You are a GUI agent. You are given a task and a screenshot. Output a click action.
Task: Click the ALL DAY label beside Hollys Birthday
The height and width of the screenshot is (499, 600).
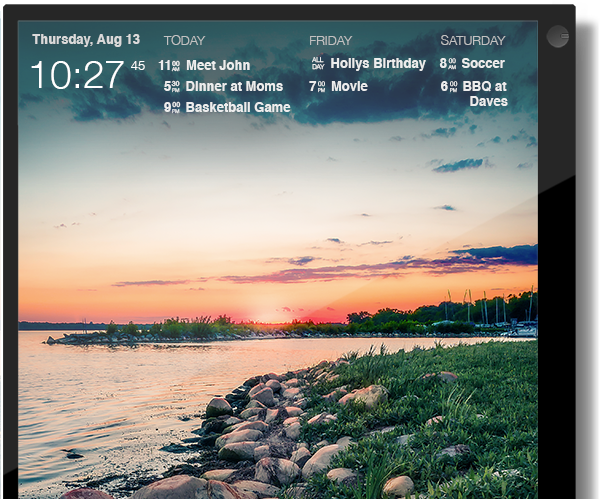pos(318,64)
